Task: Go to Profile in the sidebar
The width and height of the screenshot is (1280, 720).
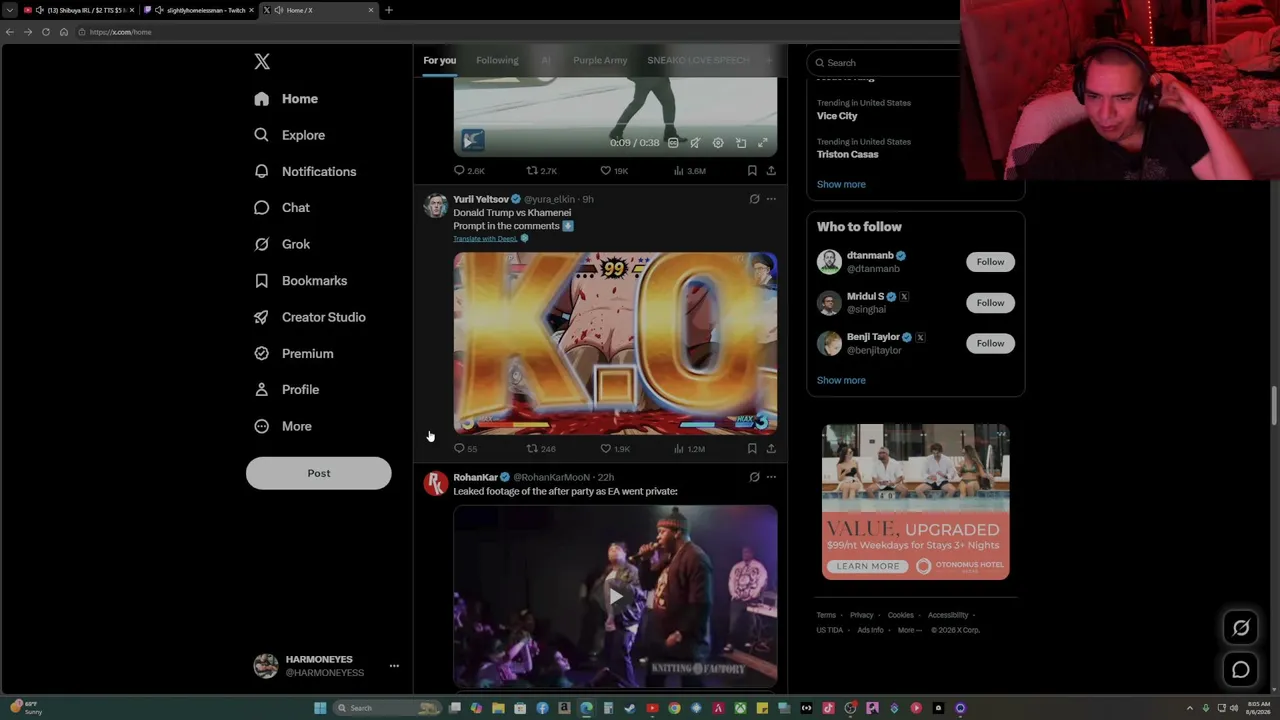Action: (287, 390)
